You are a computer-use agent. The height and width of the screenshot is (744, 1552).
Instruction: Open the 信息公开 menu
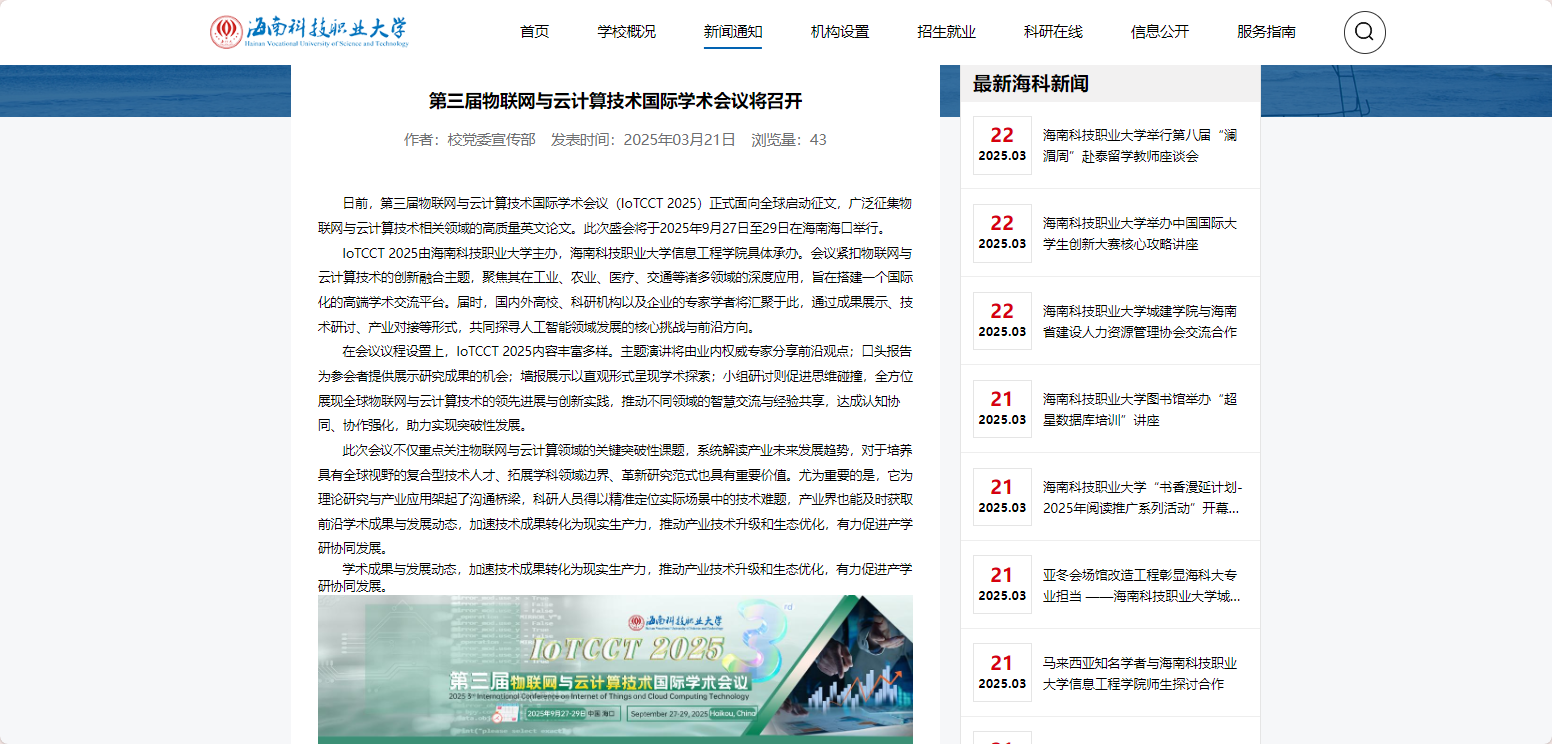coord(1160,32)
